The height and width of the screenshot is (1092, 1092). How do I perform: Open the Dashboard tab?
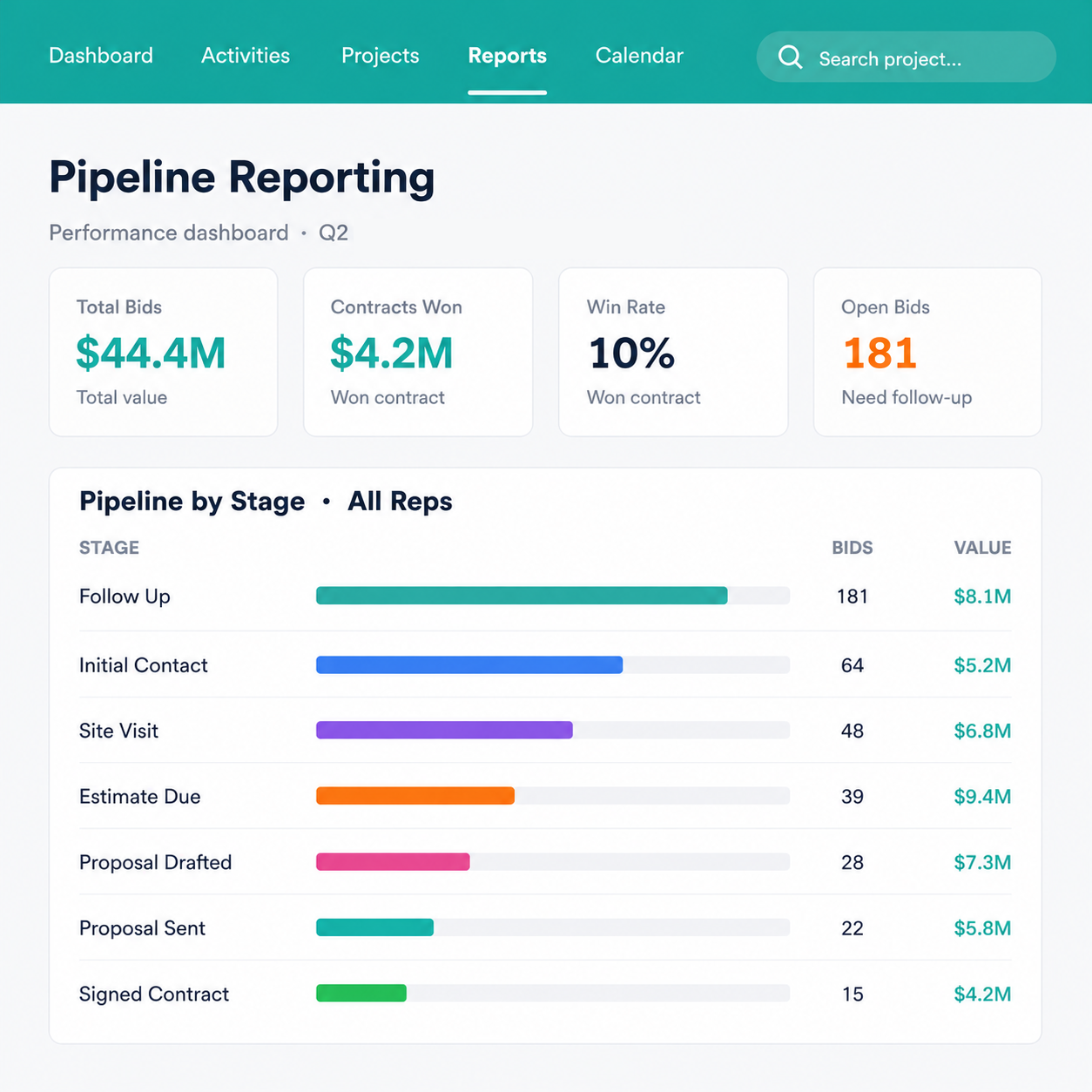(x=101, y=56)
